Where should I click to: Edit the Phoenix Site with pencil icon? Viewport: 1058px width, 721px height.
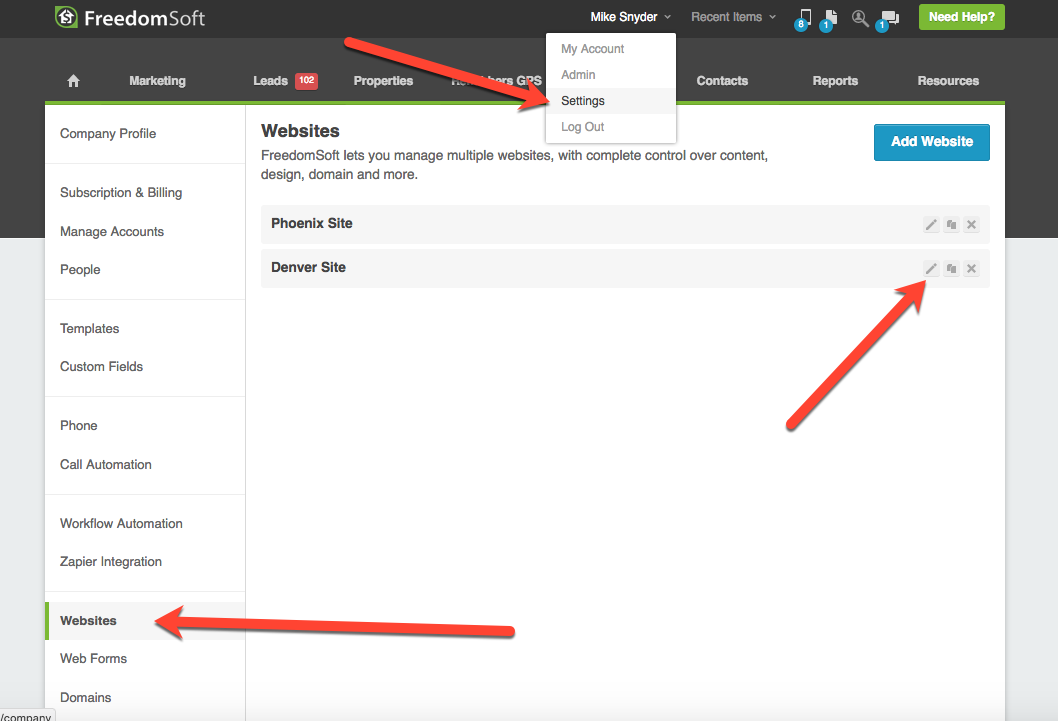point(931,225)
